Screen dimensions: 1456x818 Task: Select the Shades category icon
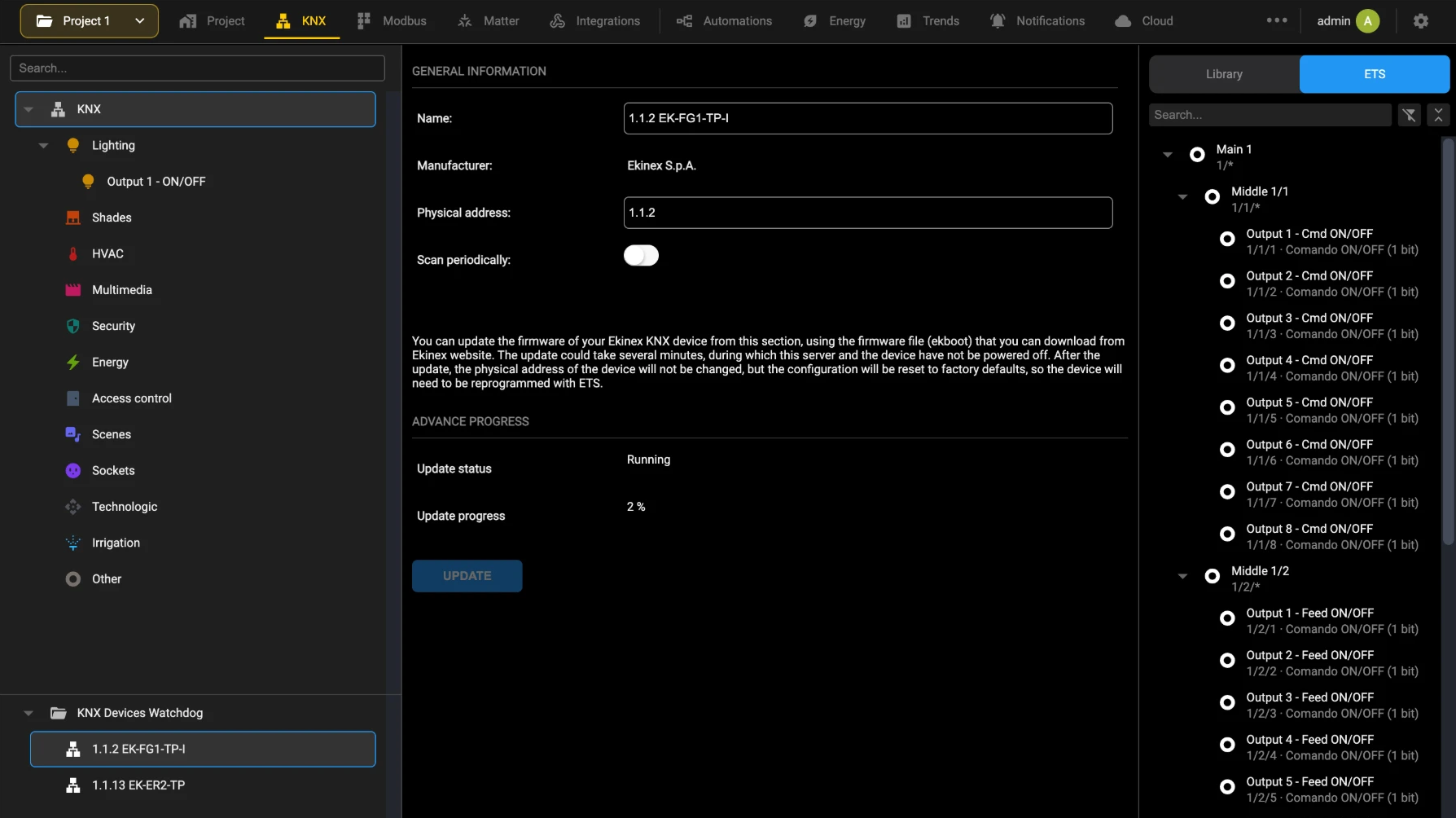(x=73, y=218)
